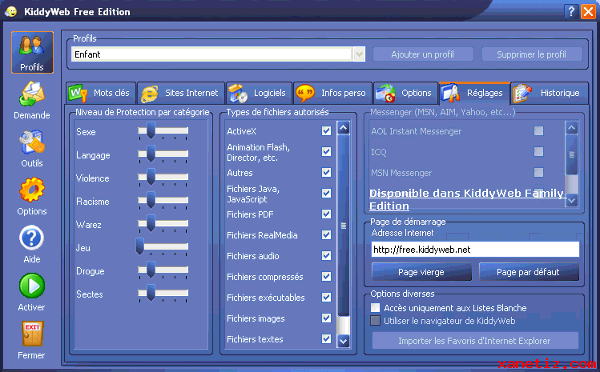The width and height of the screenshot is (600, 372).
Task: Uncheck the Autres file type checkbox
Action: point(326,173)
